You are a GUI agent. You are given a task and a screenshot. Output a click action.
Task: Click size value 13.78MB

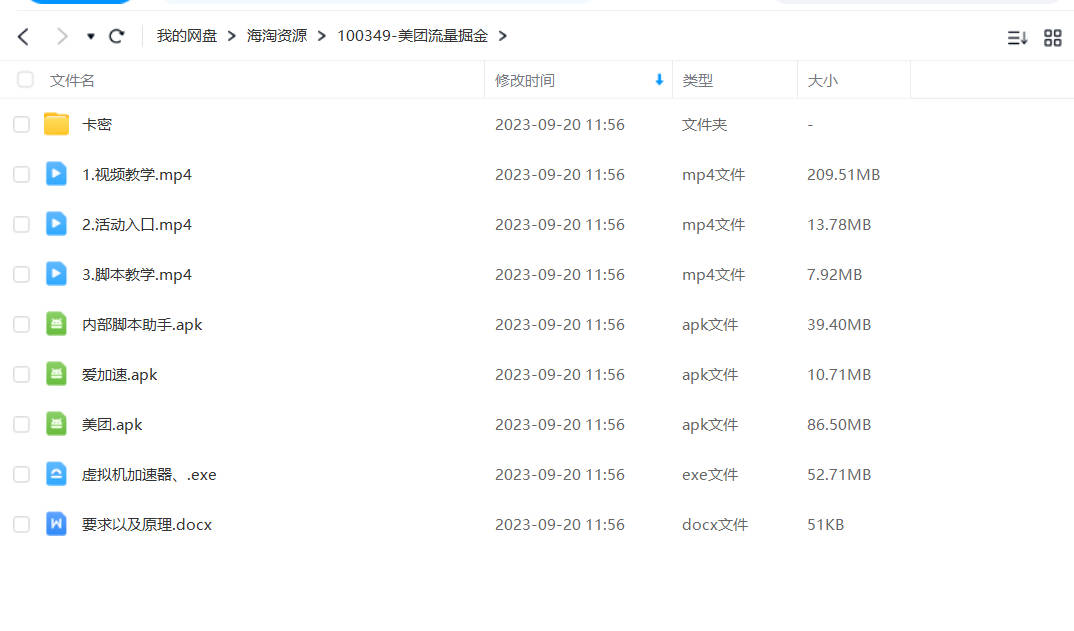coord(839,225)
